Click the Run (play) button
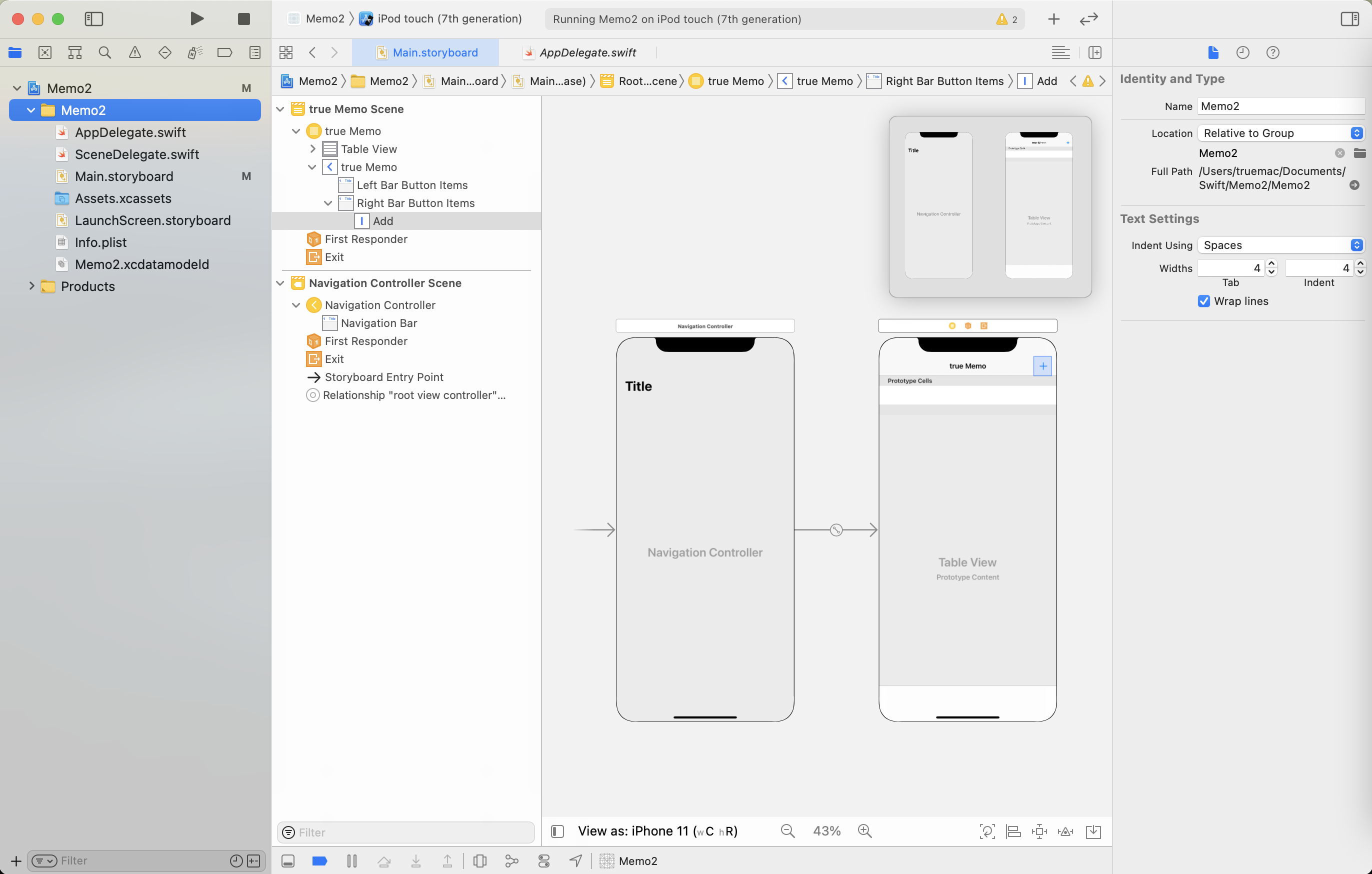The width and height of the screenshot is (1372, 874). point(196,19)
